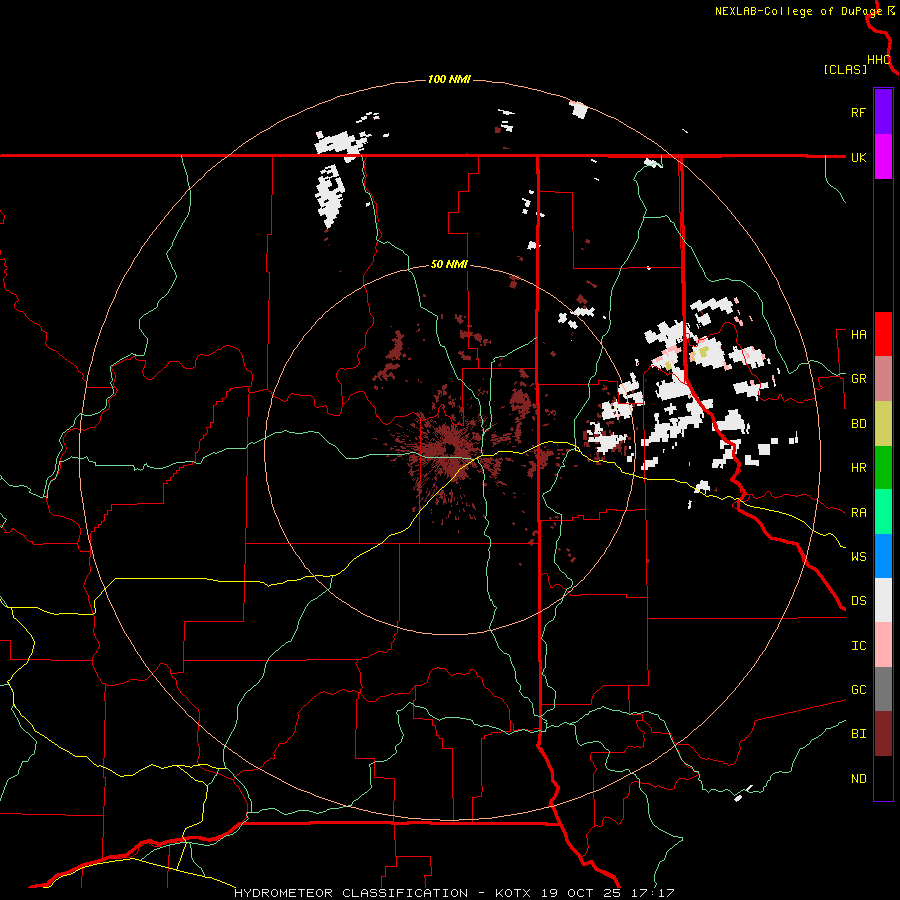The image size is (900, 900).
Task: Click the RF legend label
Action: click(x=858, y=112)
